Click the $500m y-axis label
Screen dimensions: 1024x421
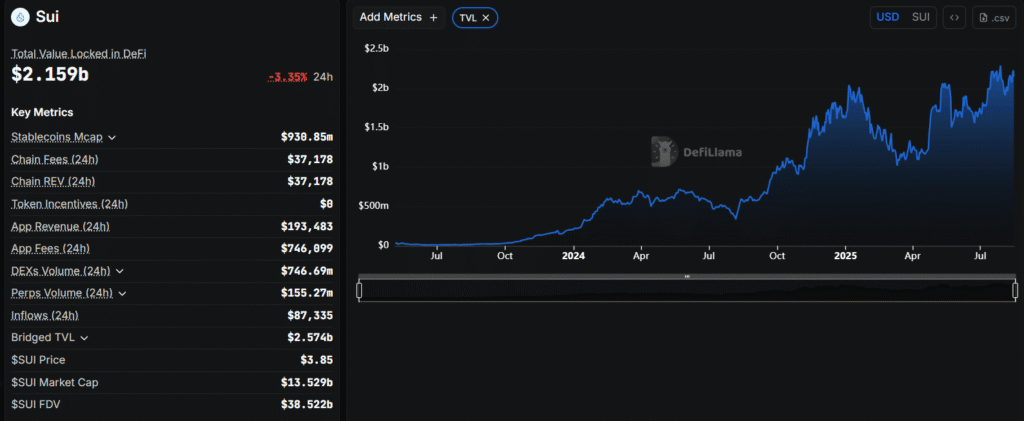click(x=376, y=206)
